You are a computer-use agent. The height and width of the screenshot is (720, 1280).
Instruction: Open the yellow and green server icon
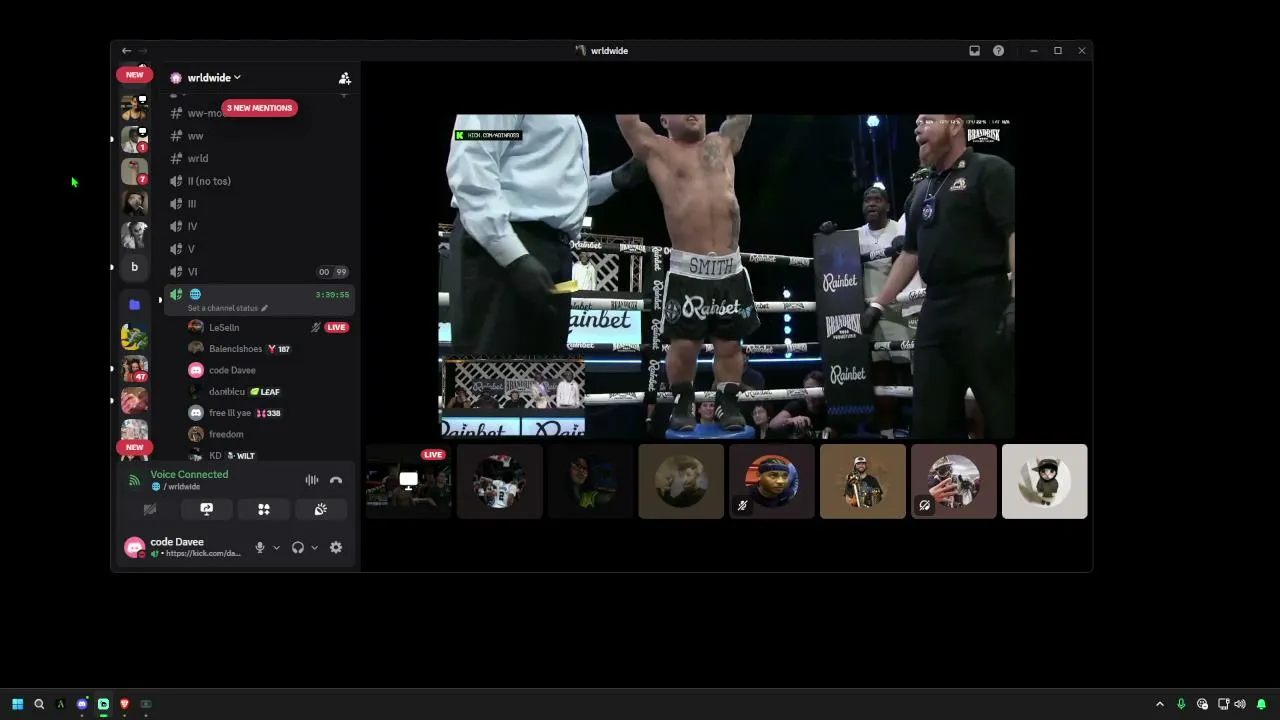134,337
